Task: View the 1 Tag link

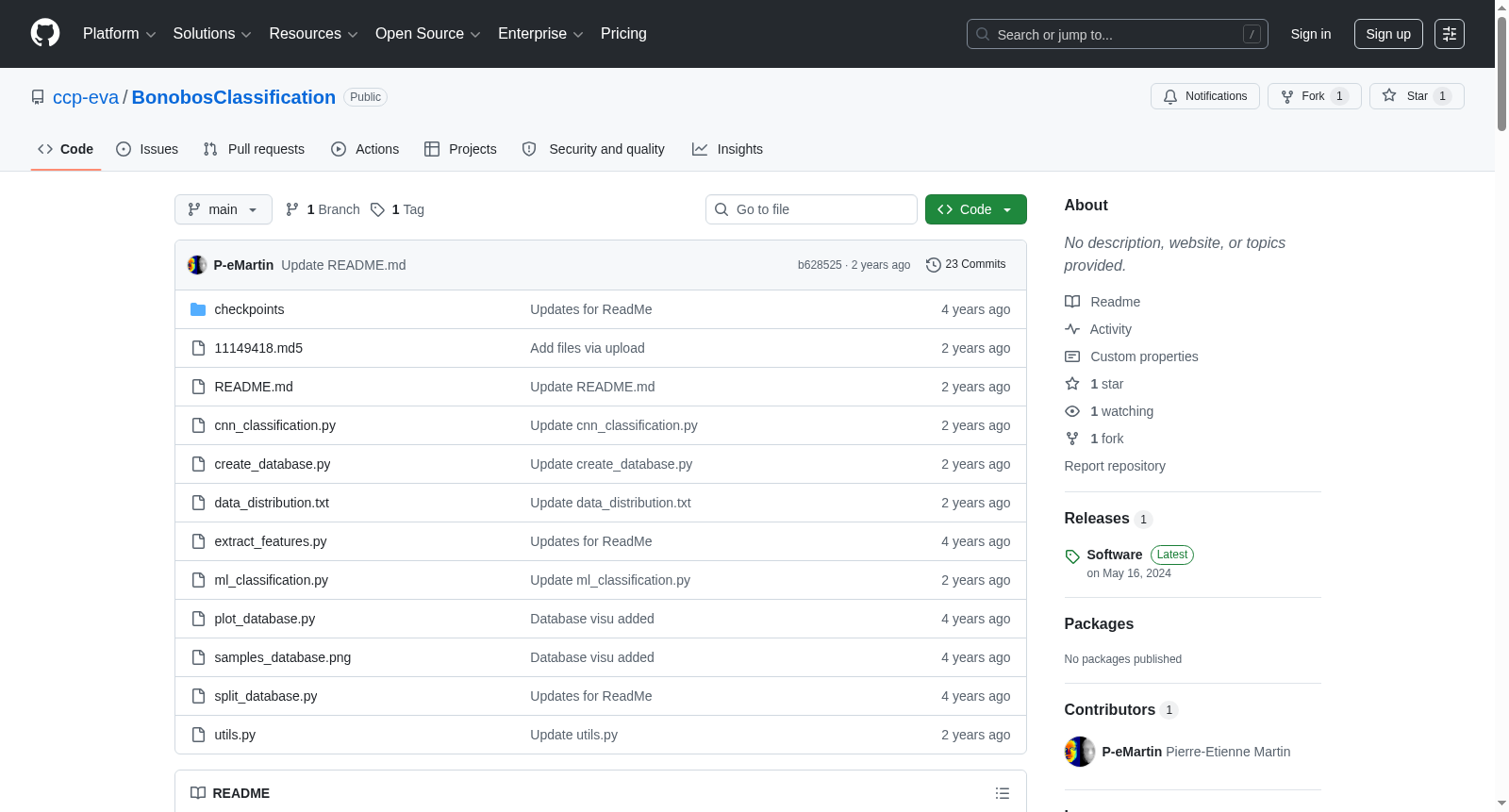Action: (x=397, y=209)
